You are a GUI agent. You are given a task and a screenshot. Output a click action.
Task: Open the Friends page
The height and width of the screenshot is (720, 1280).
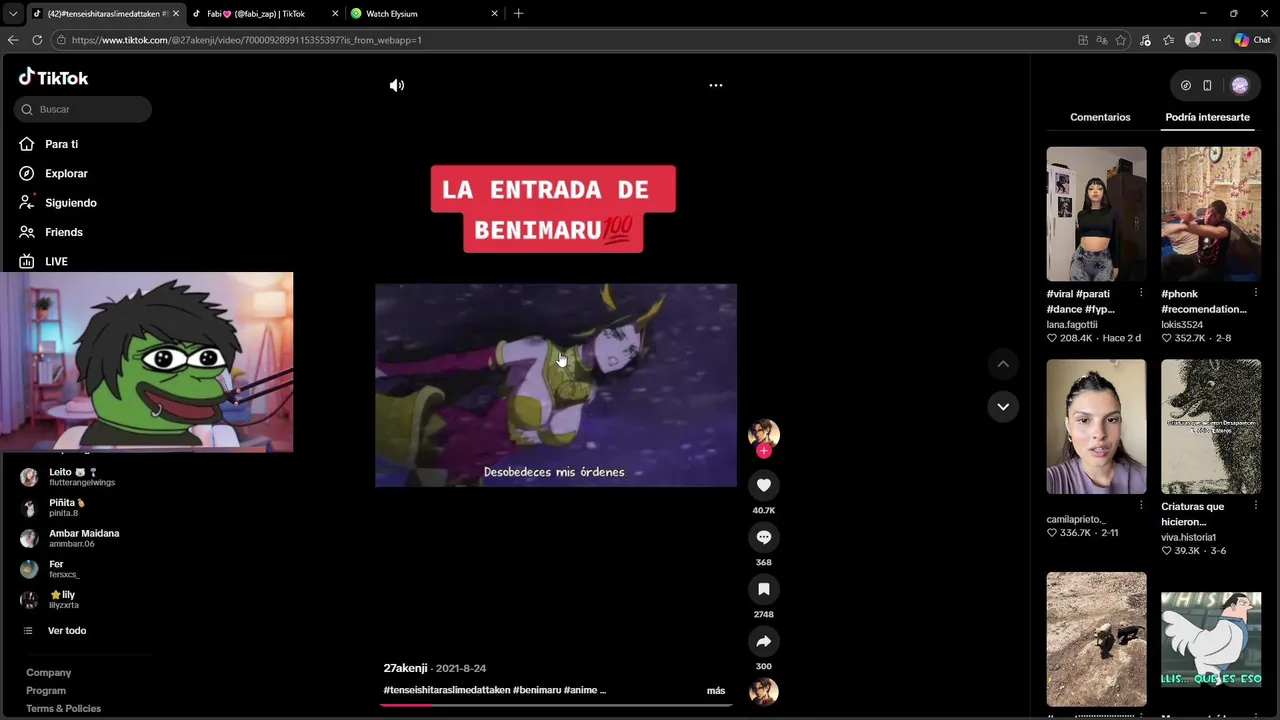[x=63, y=232]
